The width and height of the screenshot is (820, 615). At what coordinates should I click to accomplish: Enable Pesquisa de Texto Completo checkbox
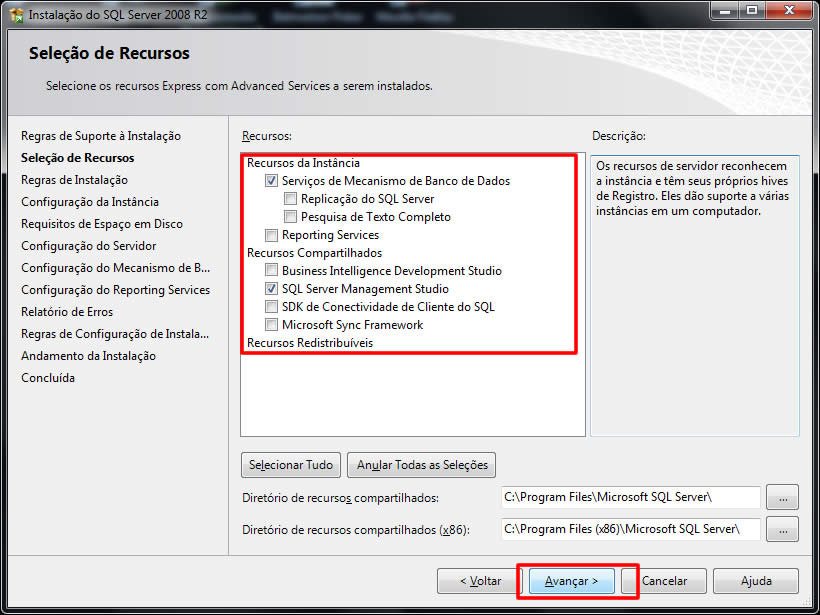click(x=291, y=217)
